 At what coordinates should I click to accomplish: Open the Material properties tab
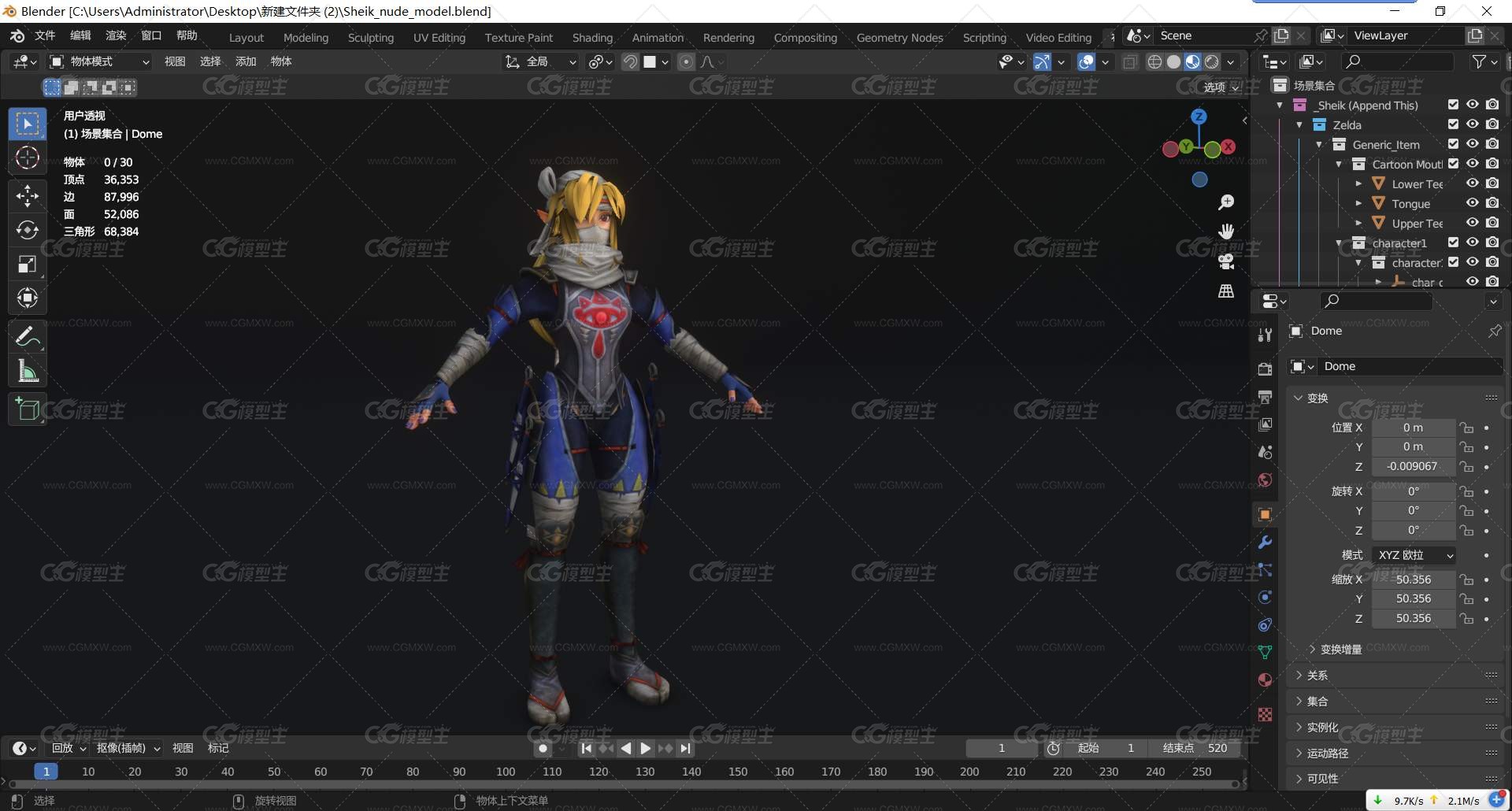(x=1265, y=680)
